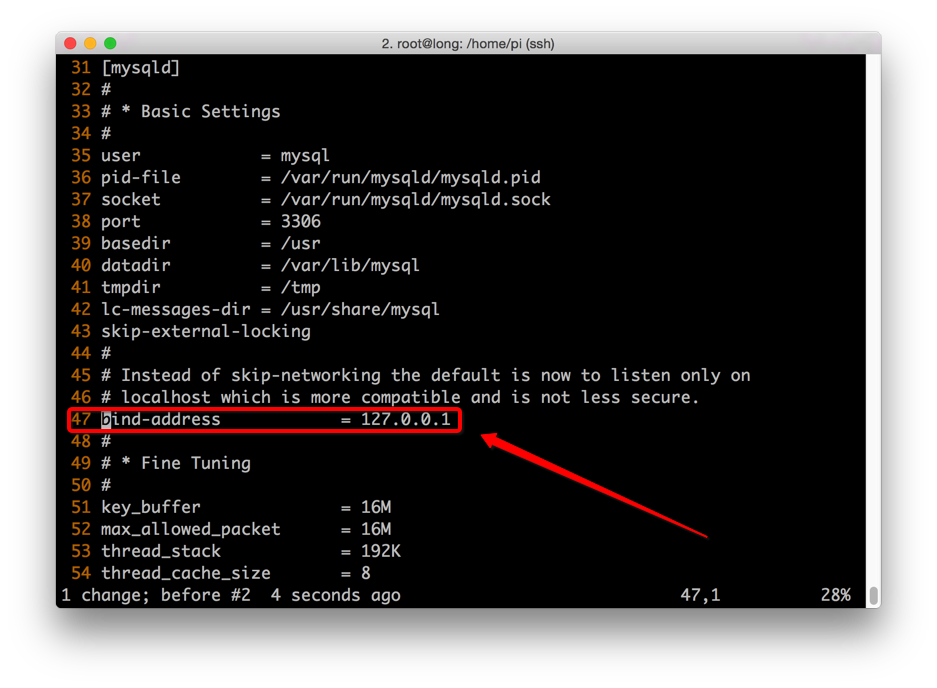937x688 pixels.
Task: Click line number 38 in the gutter
Action: coord(81,221)
